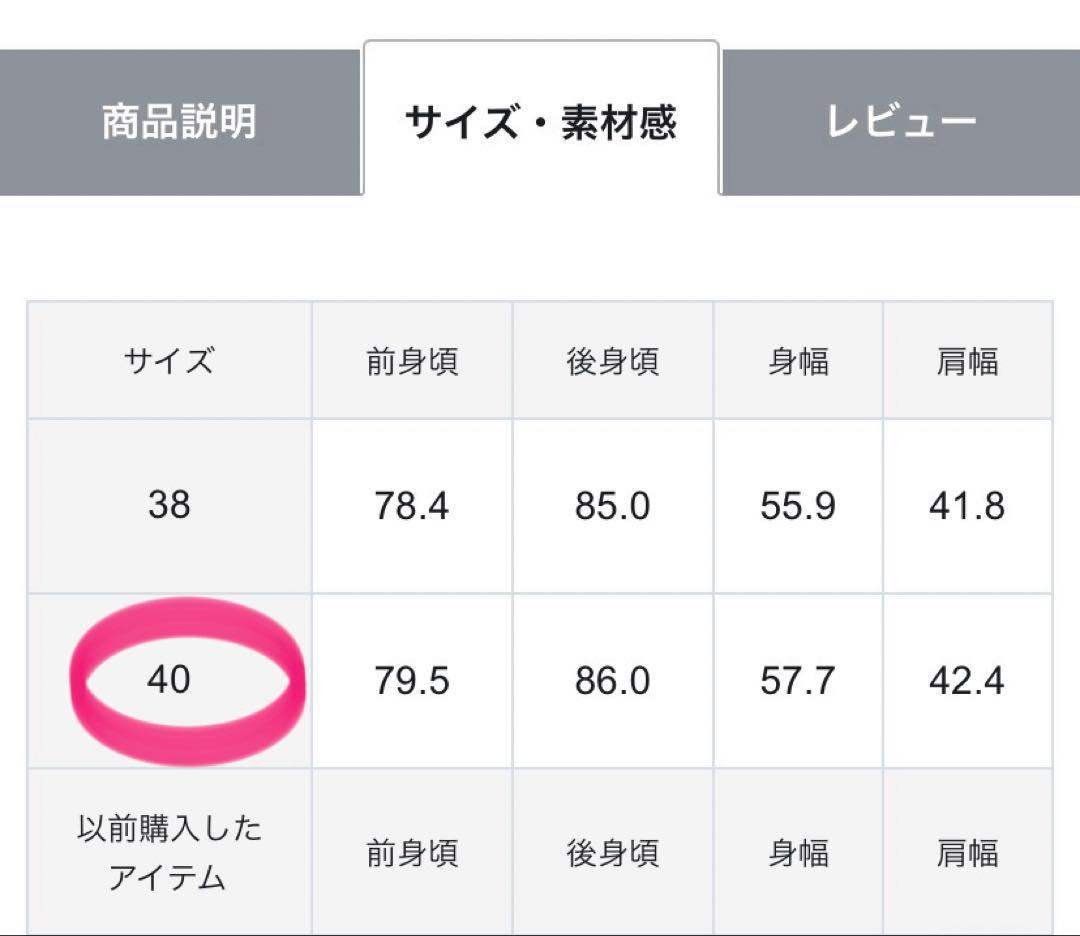Open the 商品説明 tab
This screenshot has height=936, width=1080.
point(180,122)
